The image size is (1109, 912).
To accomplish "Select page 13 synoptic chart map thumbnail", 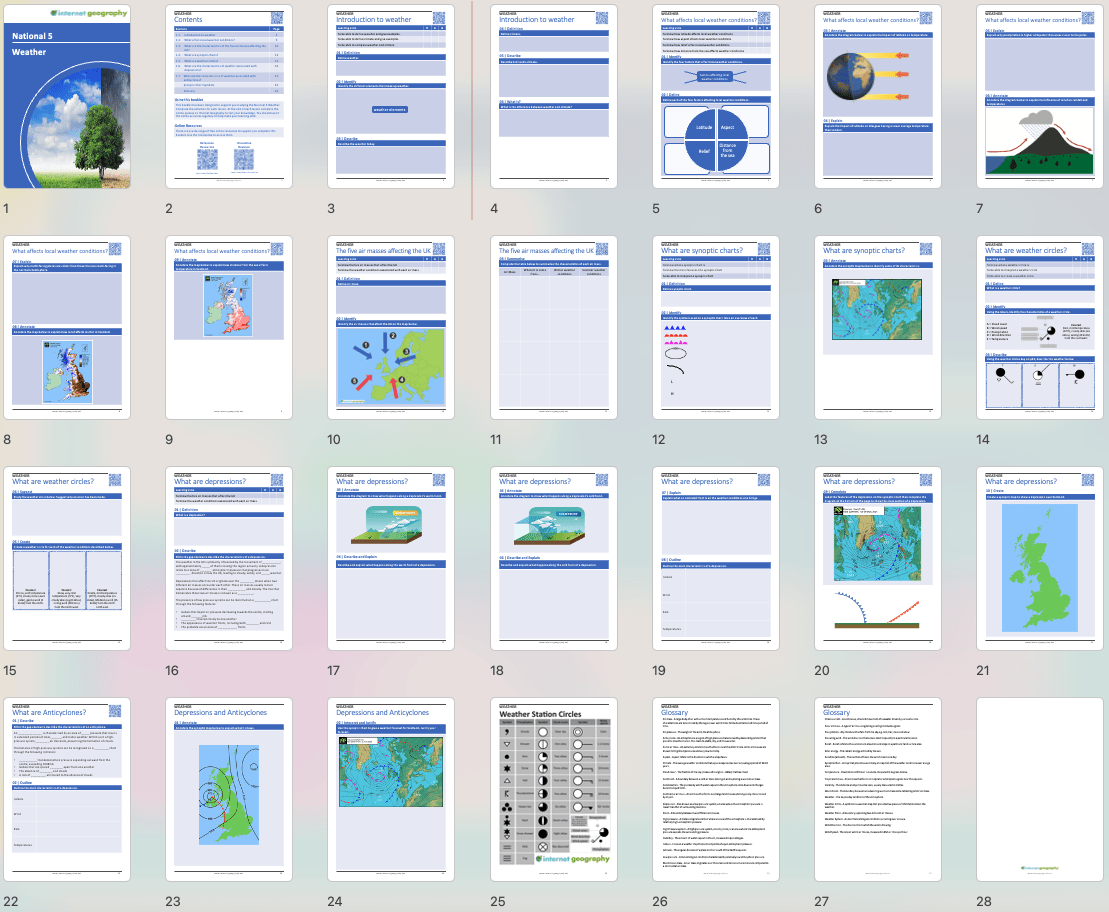I will pos(877,326).
